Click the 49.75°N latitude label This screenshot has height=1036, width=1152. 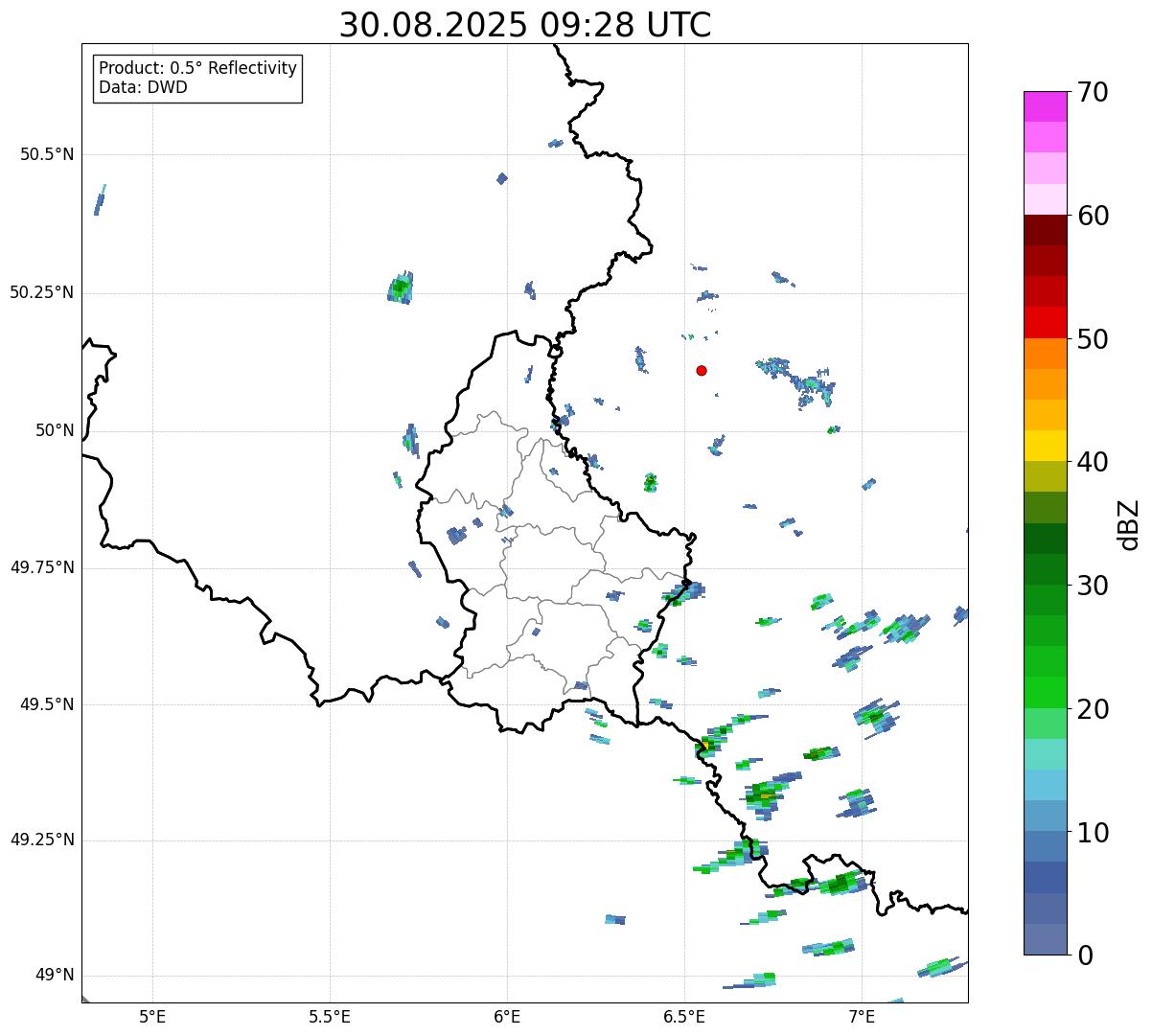click(x=42, y=567)
